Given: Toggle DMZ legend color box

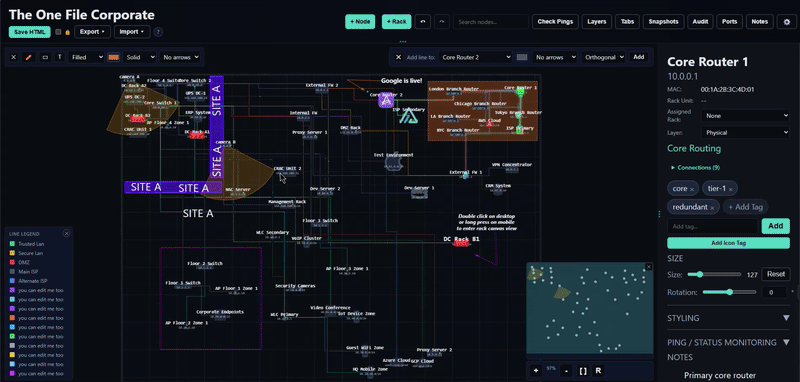Looking at the screenshot, I should pyautogui.click(x=12, y=262).
